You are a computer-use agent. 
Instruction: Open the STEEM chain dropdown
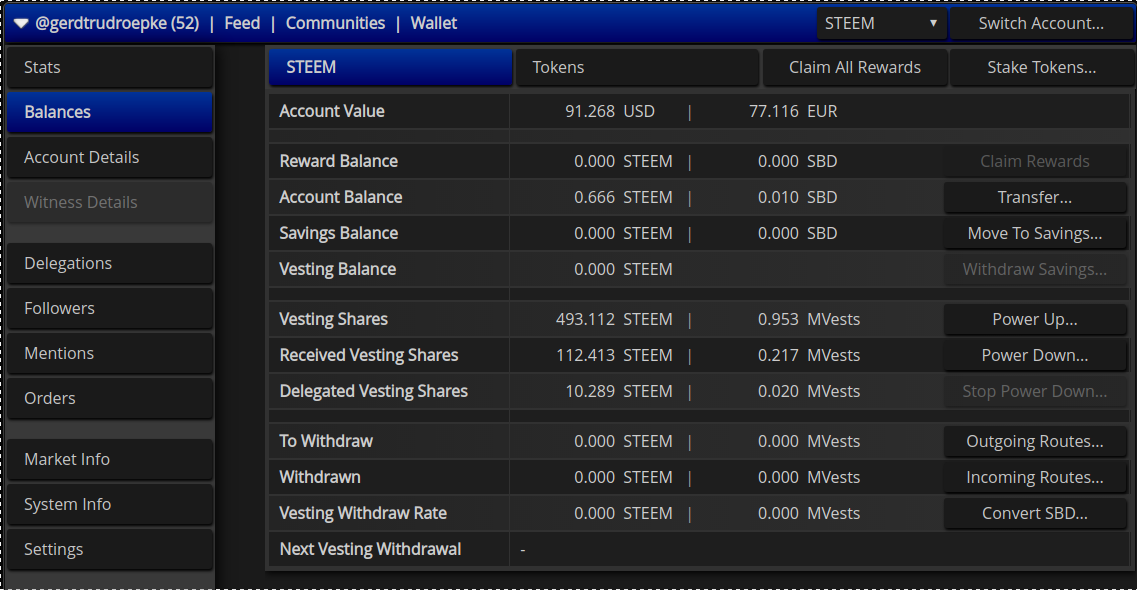point(881,23)
